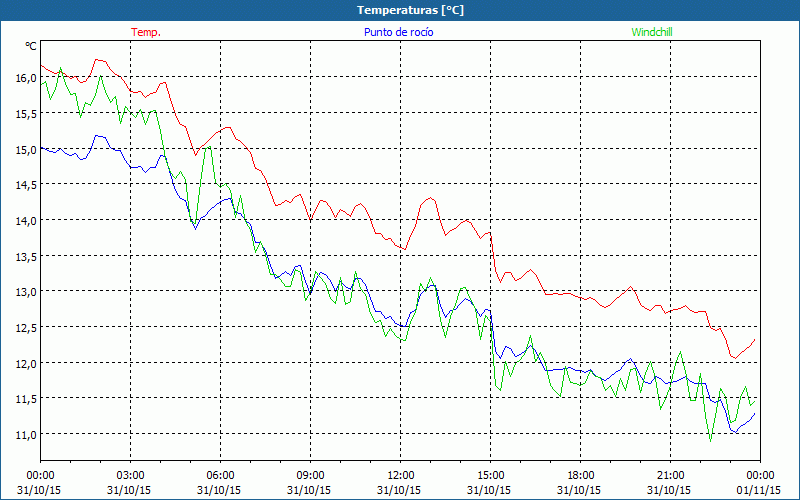Click the °C unit label
This screenshot has height=500, width=800.
pyautogui.click(x=31, y=46)
